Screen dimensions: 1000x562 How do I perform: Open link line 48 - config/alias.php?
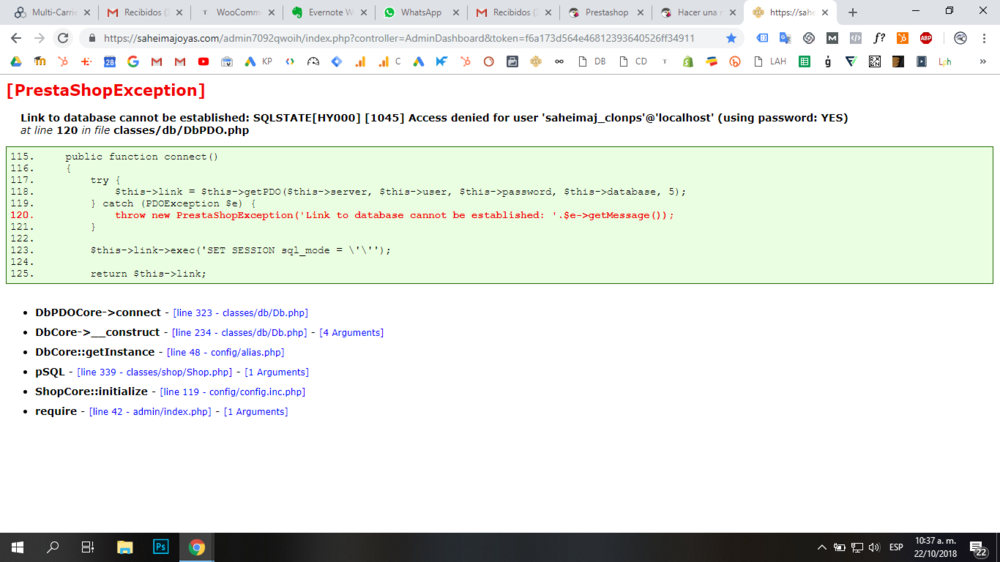tap(225, 352)
